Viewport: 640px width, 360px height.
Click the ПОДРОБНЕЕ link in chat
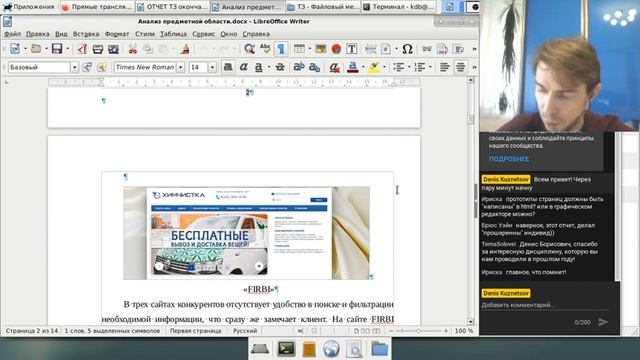509,159
